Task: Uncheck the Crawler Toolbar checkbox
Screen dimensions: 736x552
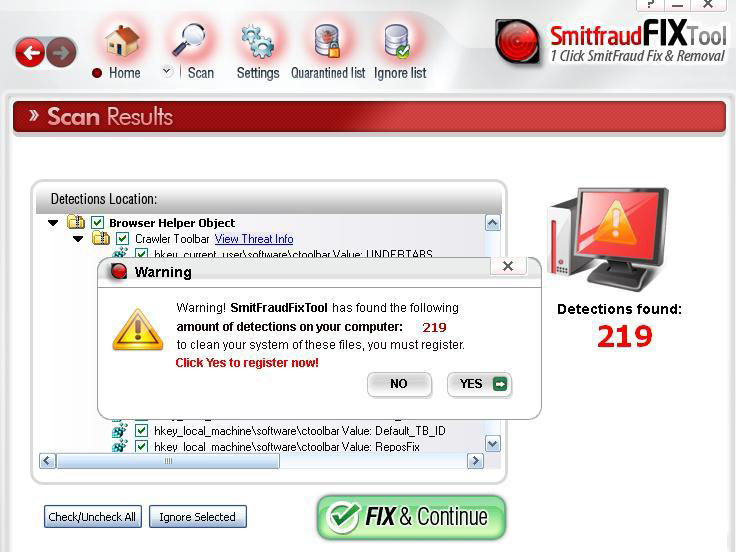Action: (x=123, y=238)
